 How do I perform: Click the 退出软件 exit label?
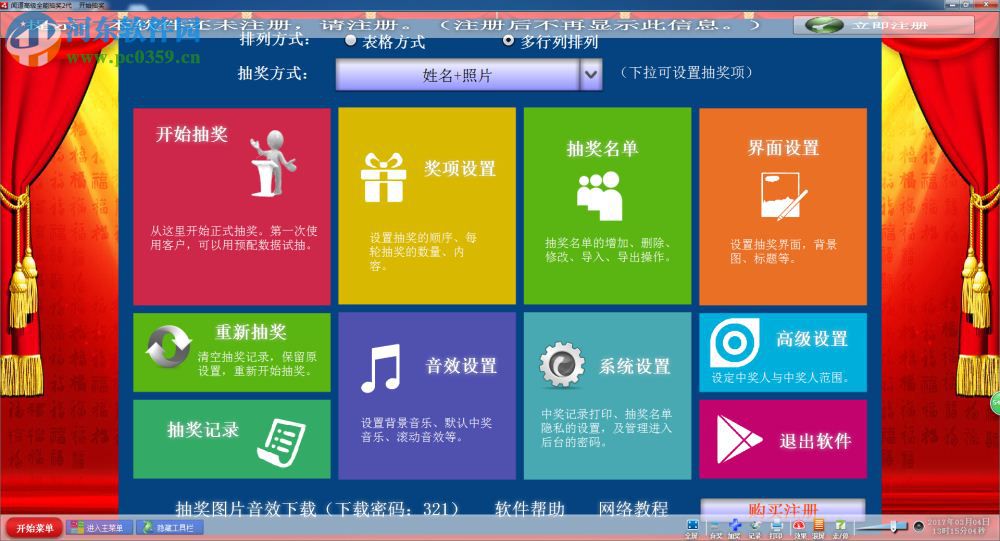pos(815,441)
